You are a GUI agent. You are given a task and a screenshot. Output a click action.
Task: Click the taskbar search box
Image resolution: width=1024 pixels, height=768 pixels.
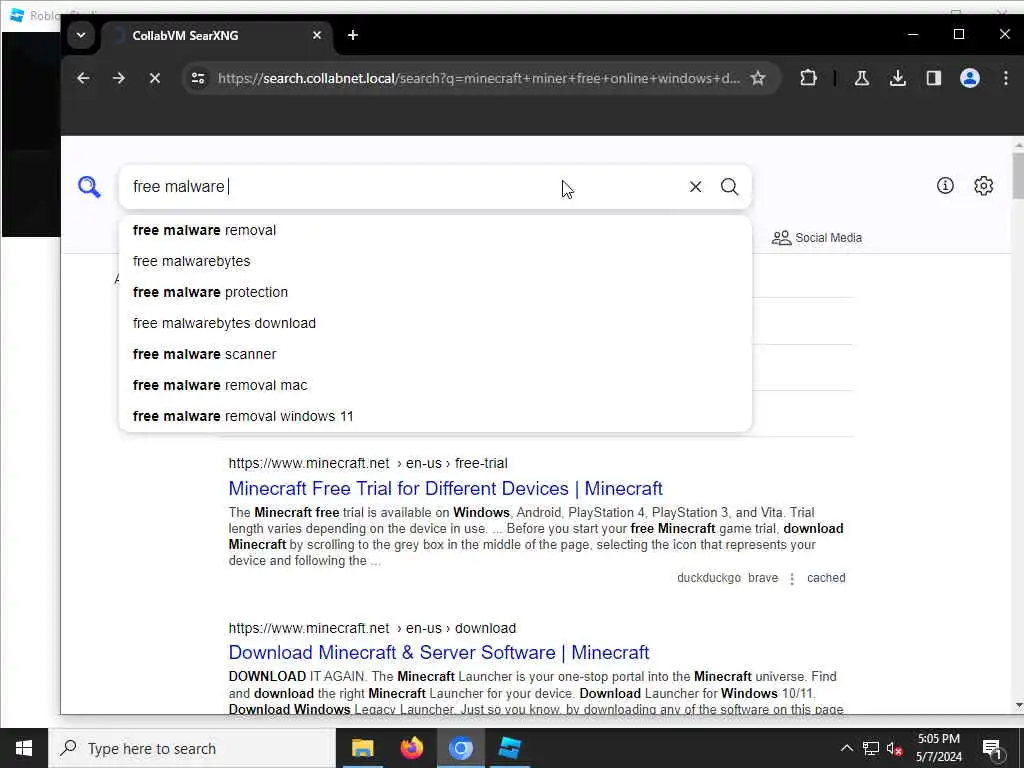click(191, 748)
